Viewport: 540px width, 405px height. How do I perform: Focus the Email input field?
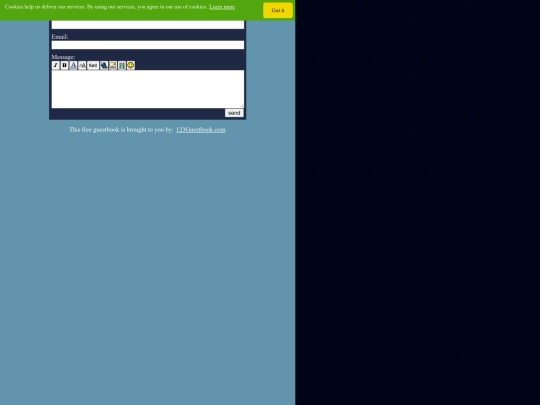(148, 45)
